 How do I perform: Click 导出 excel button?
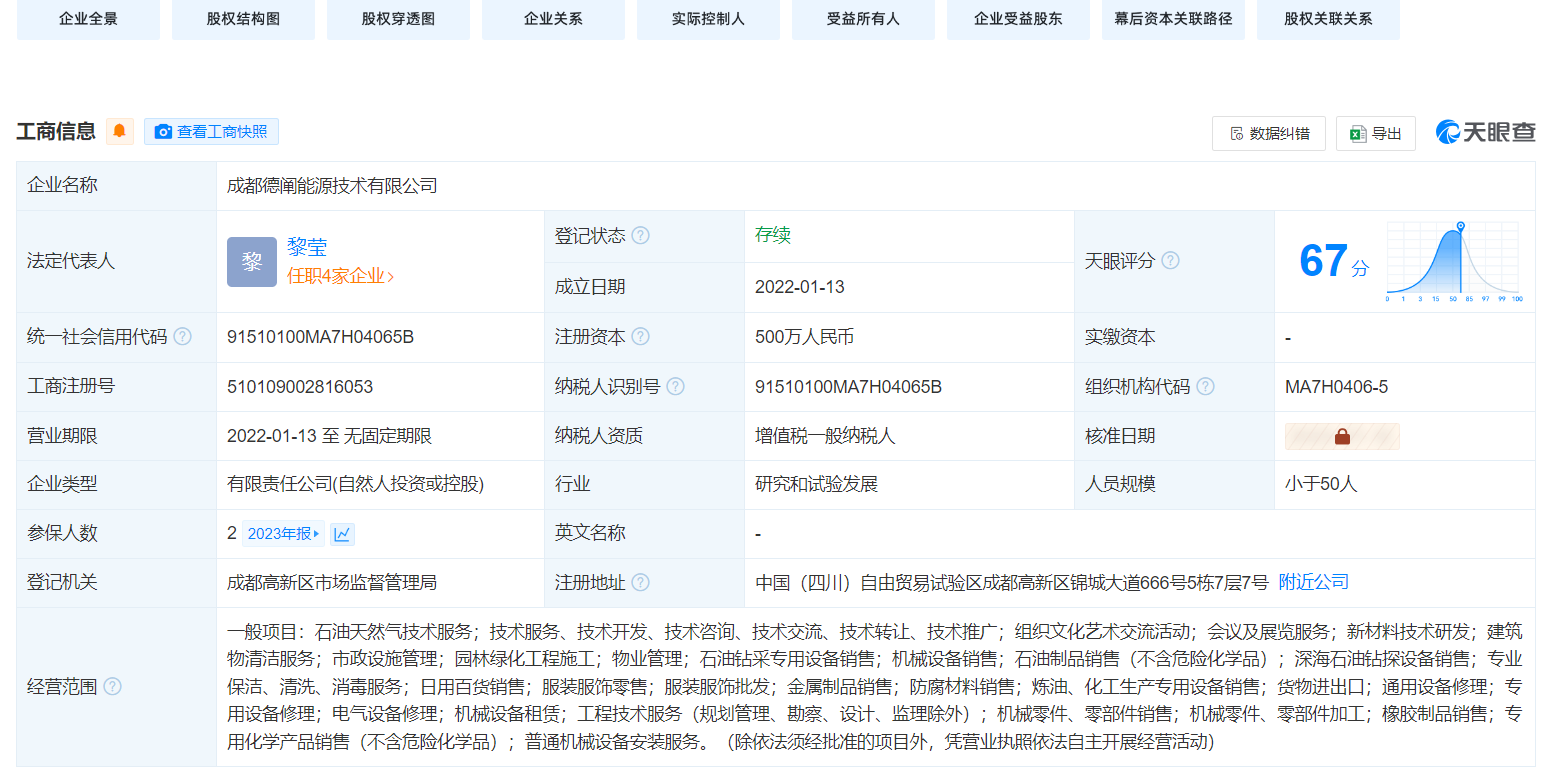(1375, 134)
